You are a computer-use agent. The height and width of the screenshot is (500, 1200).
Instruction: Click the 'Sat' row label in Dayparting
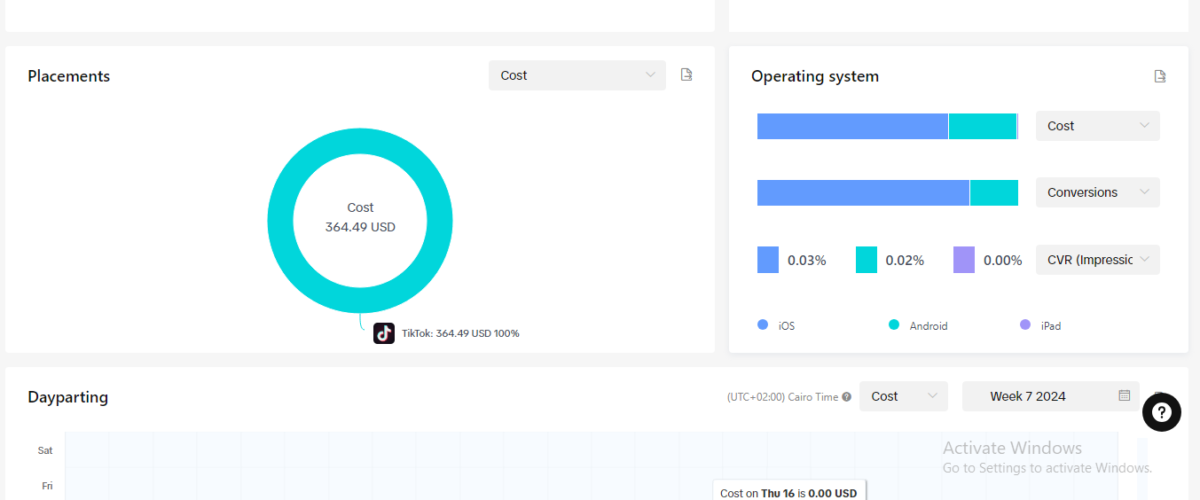pos(45,450)
